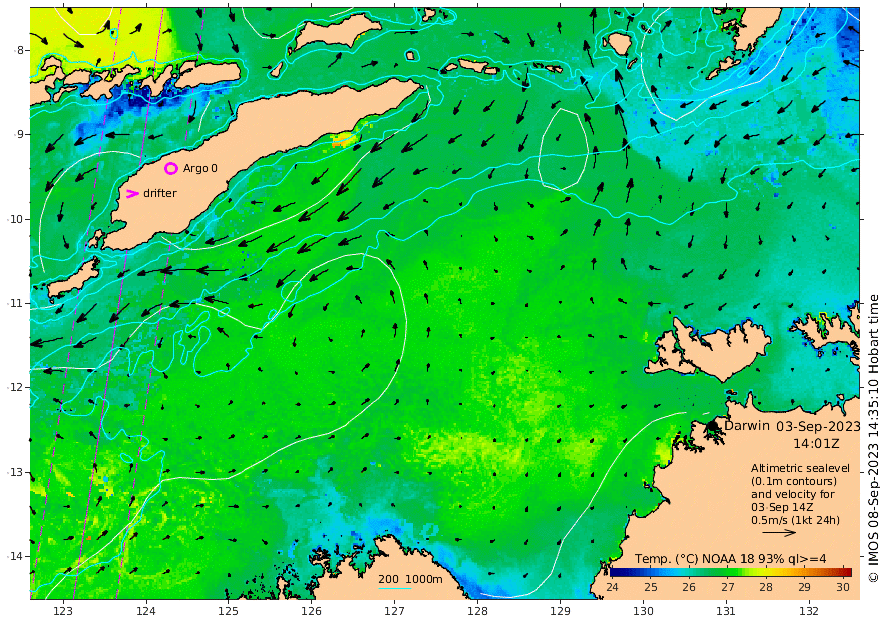This screenshot has width=880, height=630.
Task: Click the '0.5m/s (1kt 24h)' scale text
Action: pyautogui.click(x=796, y=520)
